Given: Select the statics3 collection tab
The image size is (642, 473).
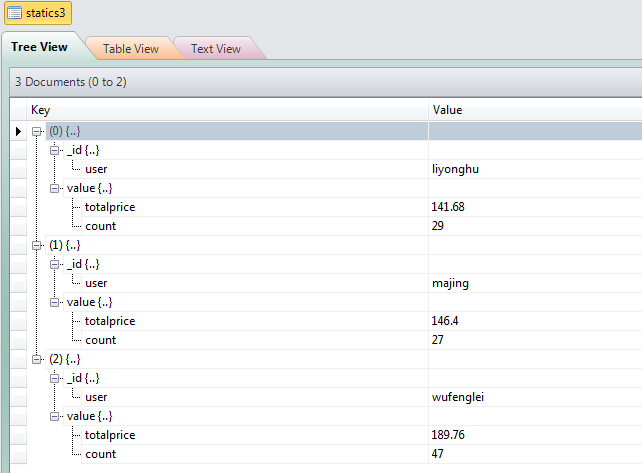Looking at the screenshot, I should pos(38,13).
